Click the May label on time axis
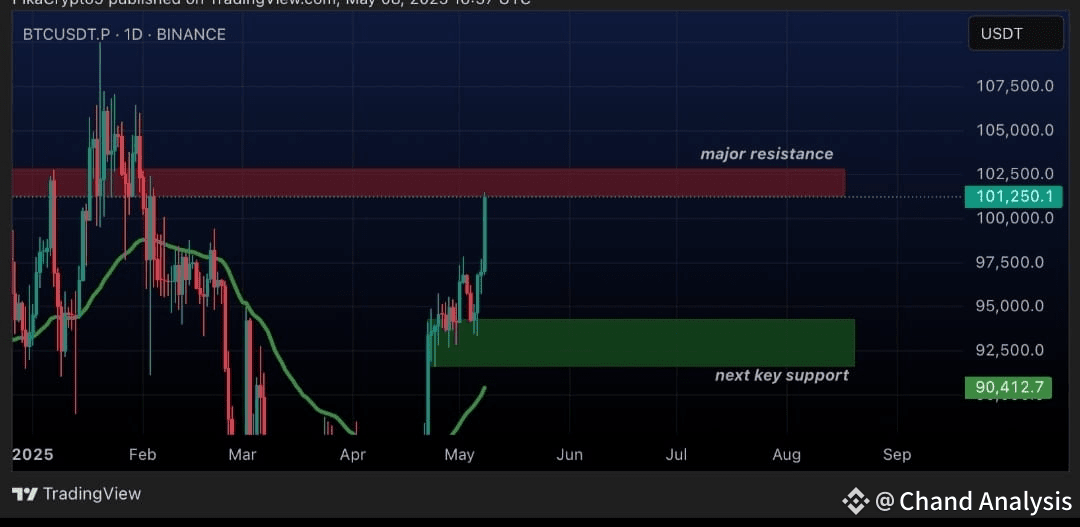The height and width of the screenshot is (527, 1080). [460, 455]
